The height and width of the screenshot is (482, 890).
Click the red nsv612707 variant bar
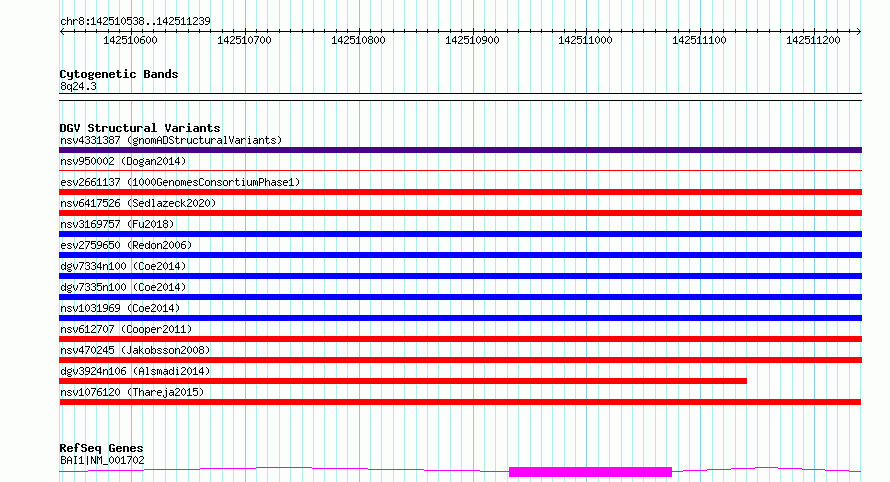pos(460,339)
